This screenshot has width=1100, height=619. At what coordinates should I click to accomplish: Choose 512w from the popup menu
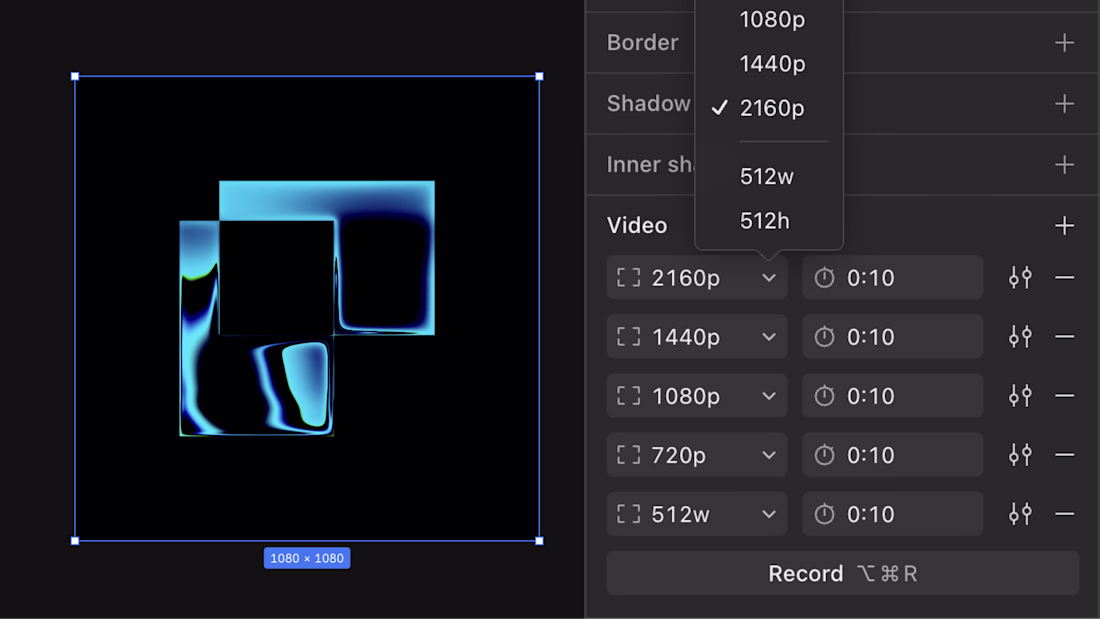click(769, 176)
